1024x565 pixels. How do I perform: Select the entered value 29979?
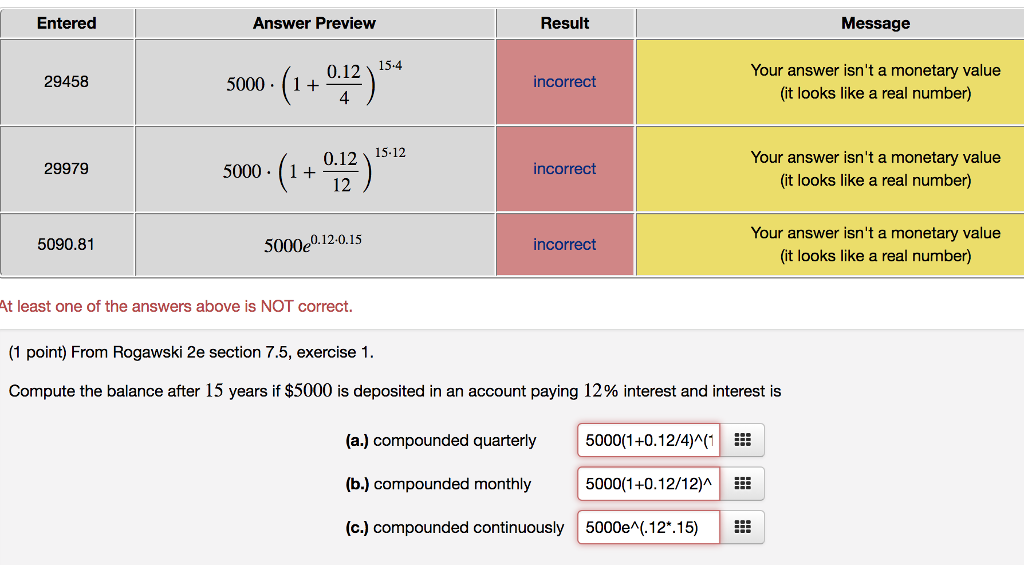coord(67,169)
